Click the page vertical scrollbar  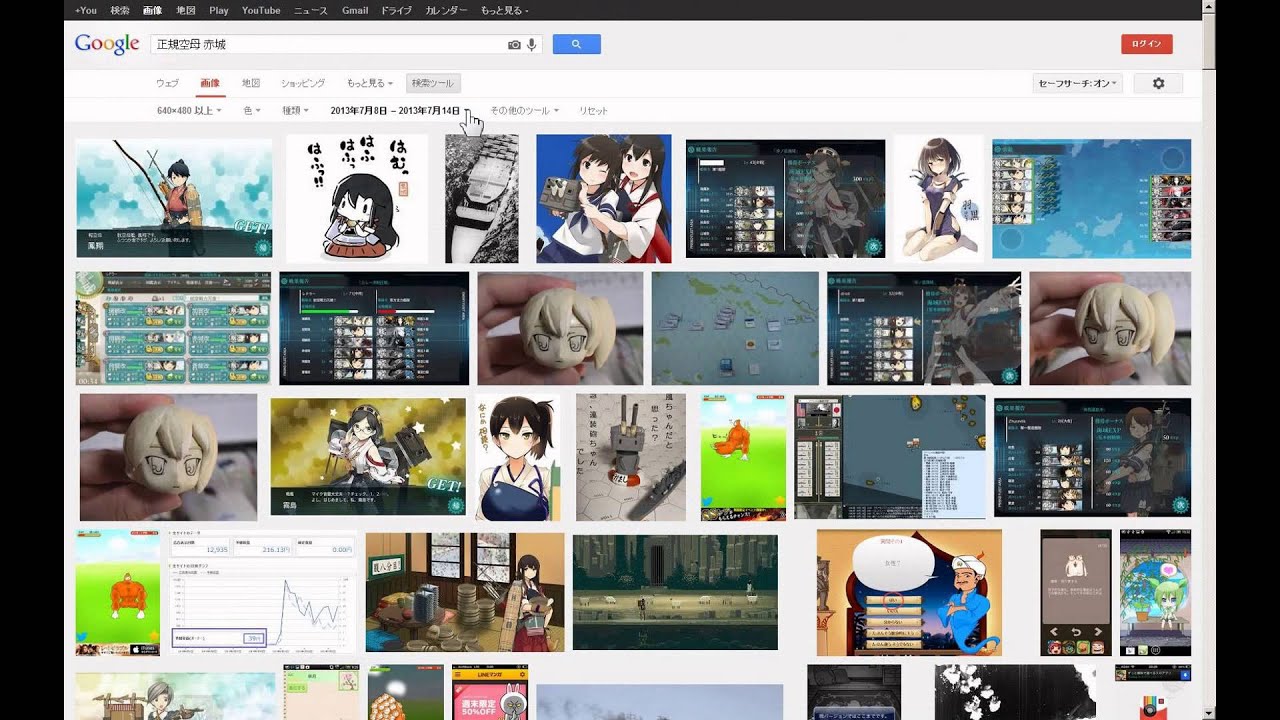coord(1209,360)
